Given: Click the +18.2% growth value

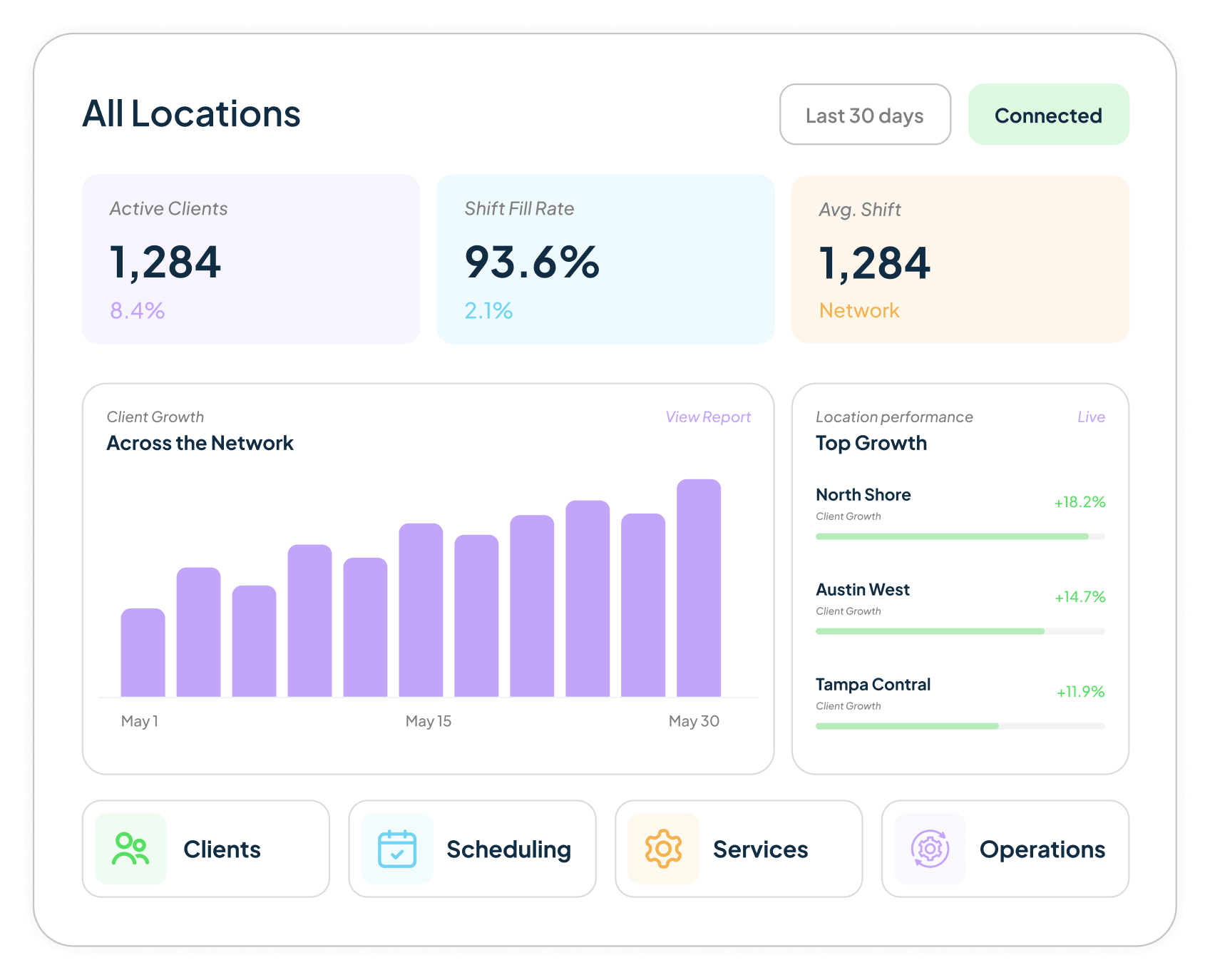Looking at the screenshot, I should [x=1080, y=502].
